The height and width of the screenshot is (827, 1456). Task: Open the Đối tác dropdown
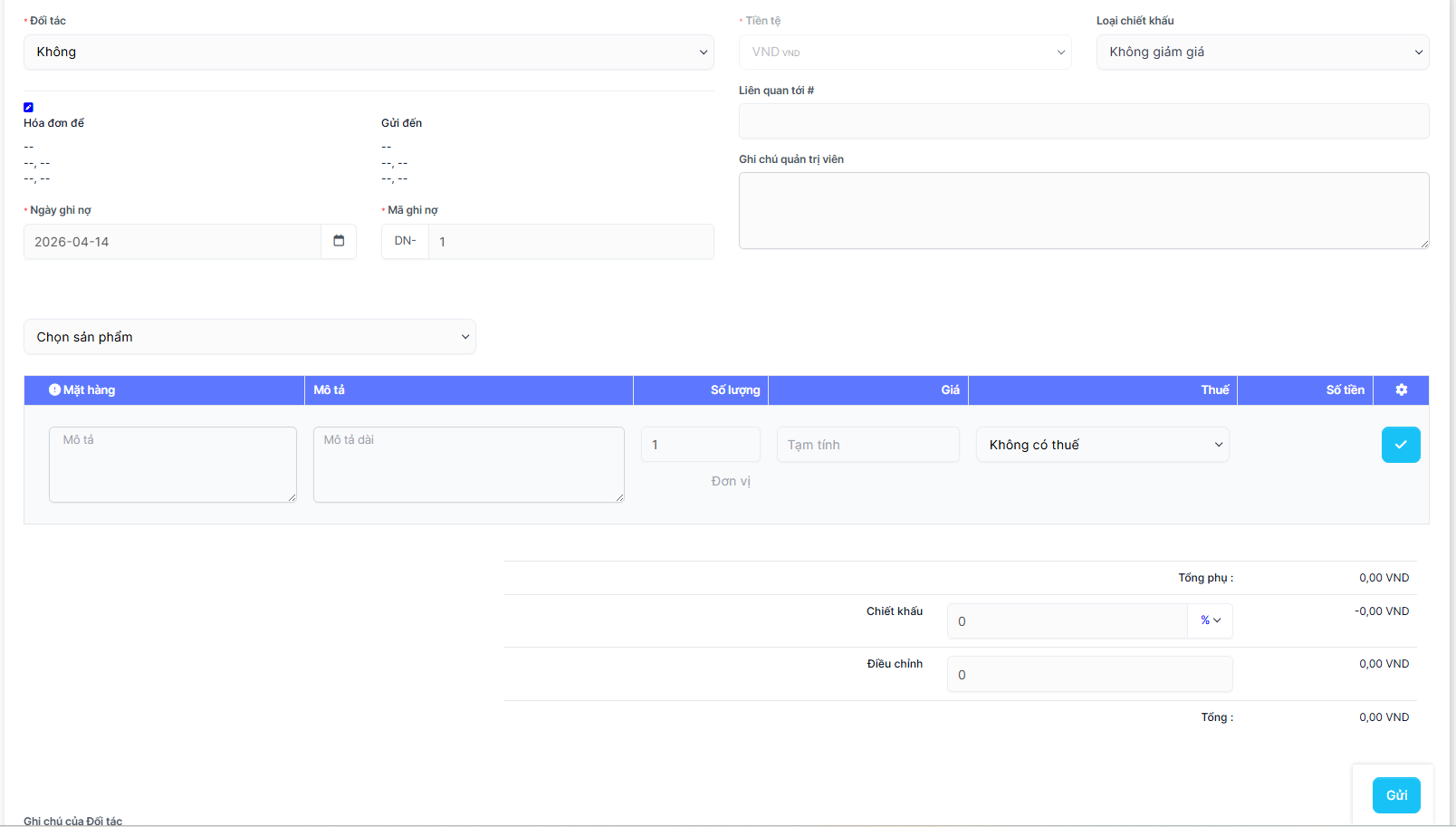click(369, 53)
